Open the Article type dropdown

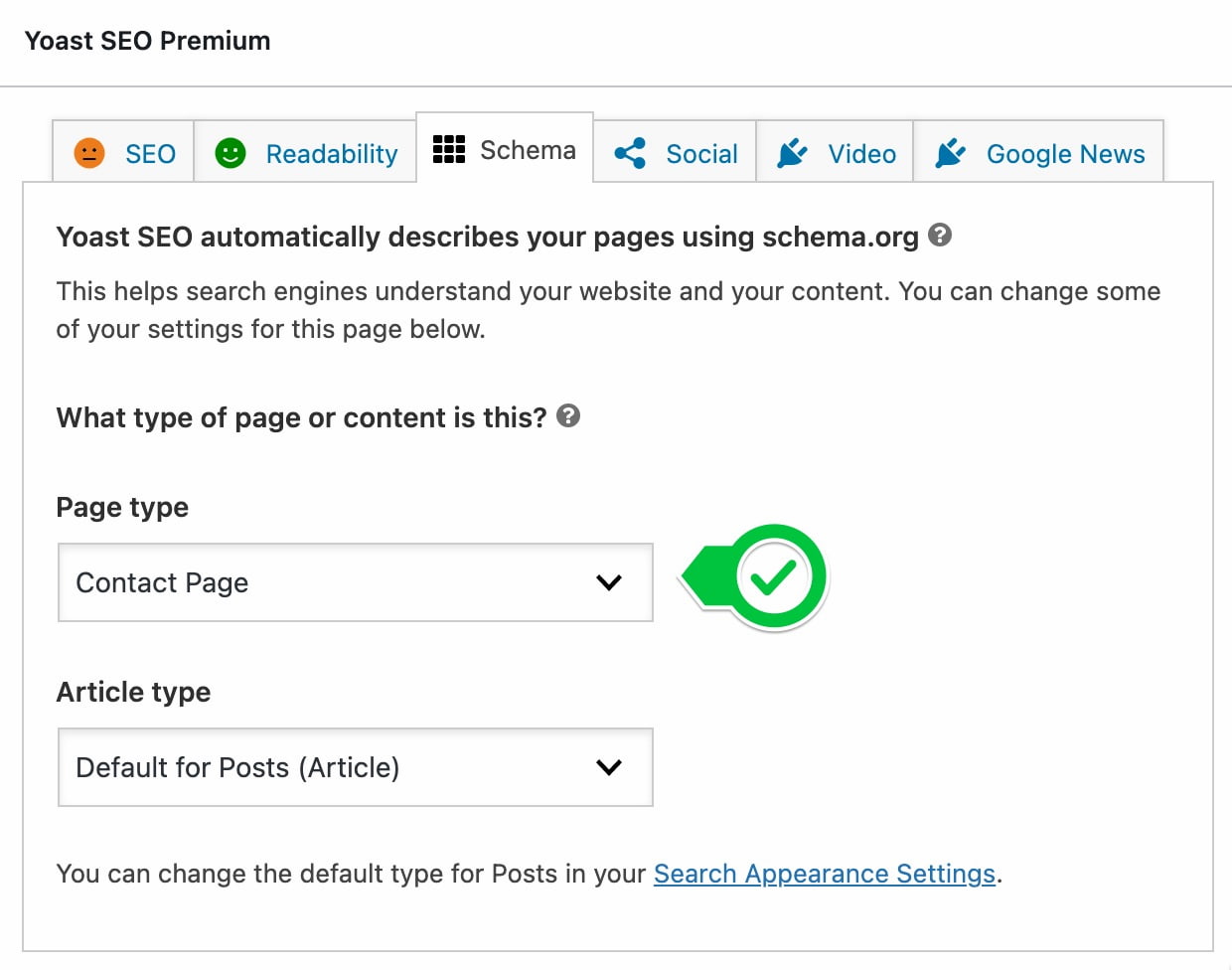[x=355, y=767]
